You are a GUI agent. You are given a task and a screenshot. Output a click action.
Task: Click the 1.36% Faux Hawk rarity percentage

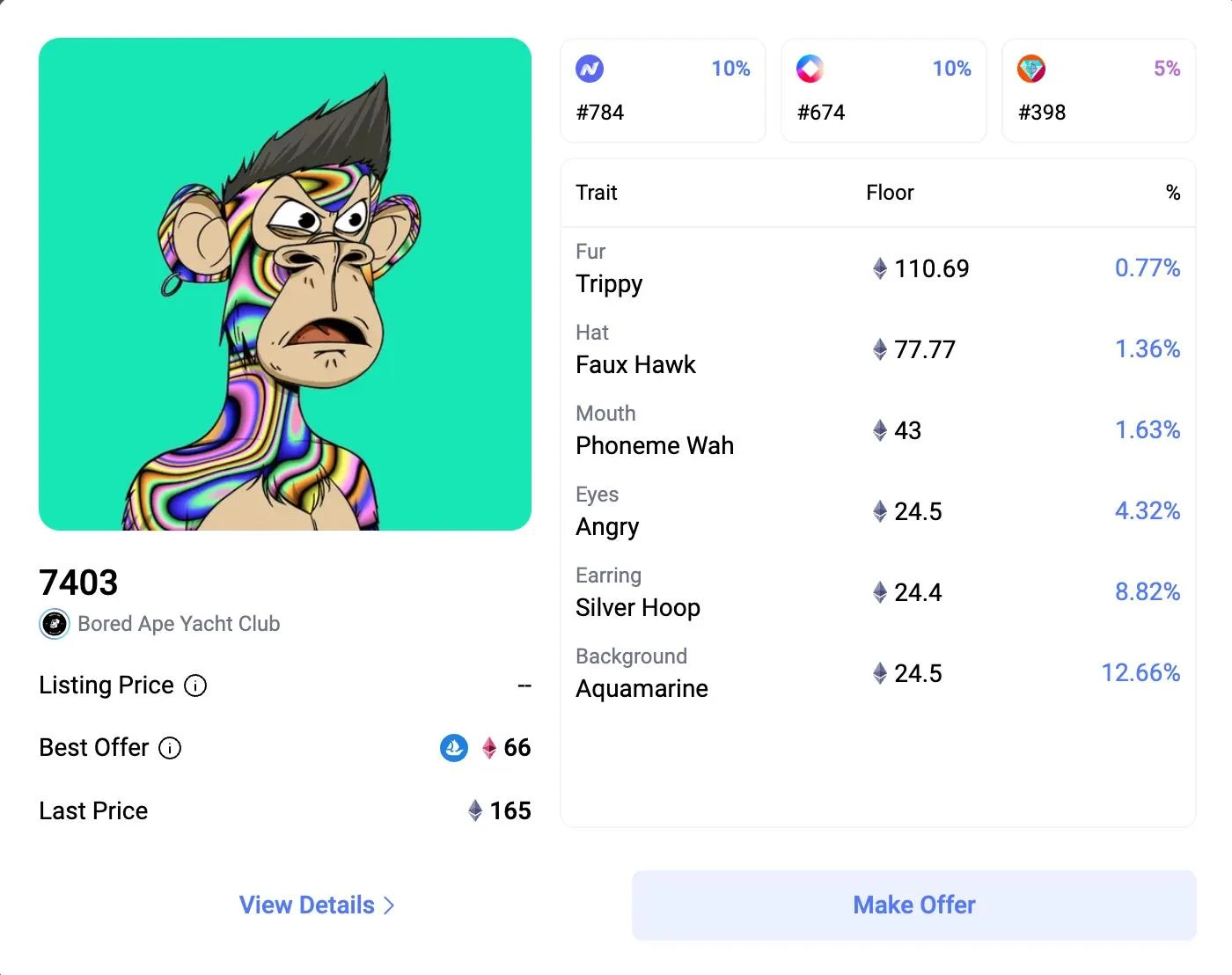(1148, 349)
